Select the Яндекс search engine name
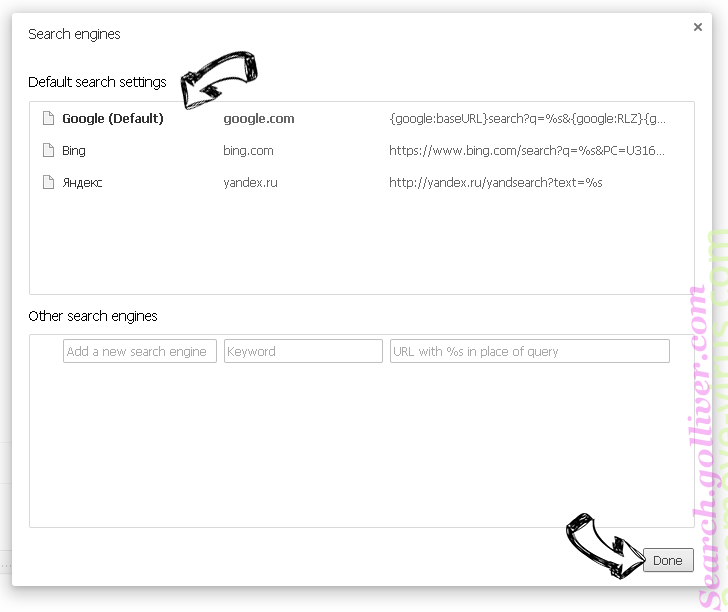This screenshot has height=612, width=728. (x=82, y=182)
